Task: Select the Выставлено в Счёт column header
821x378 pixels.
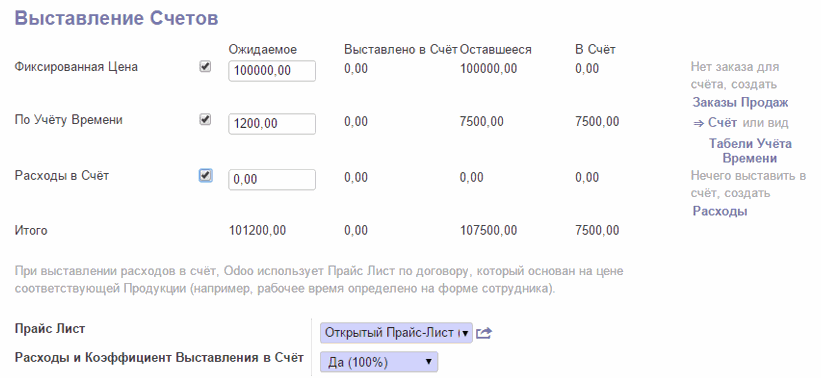Action: coord(401,50)
